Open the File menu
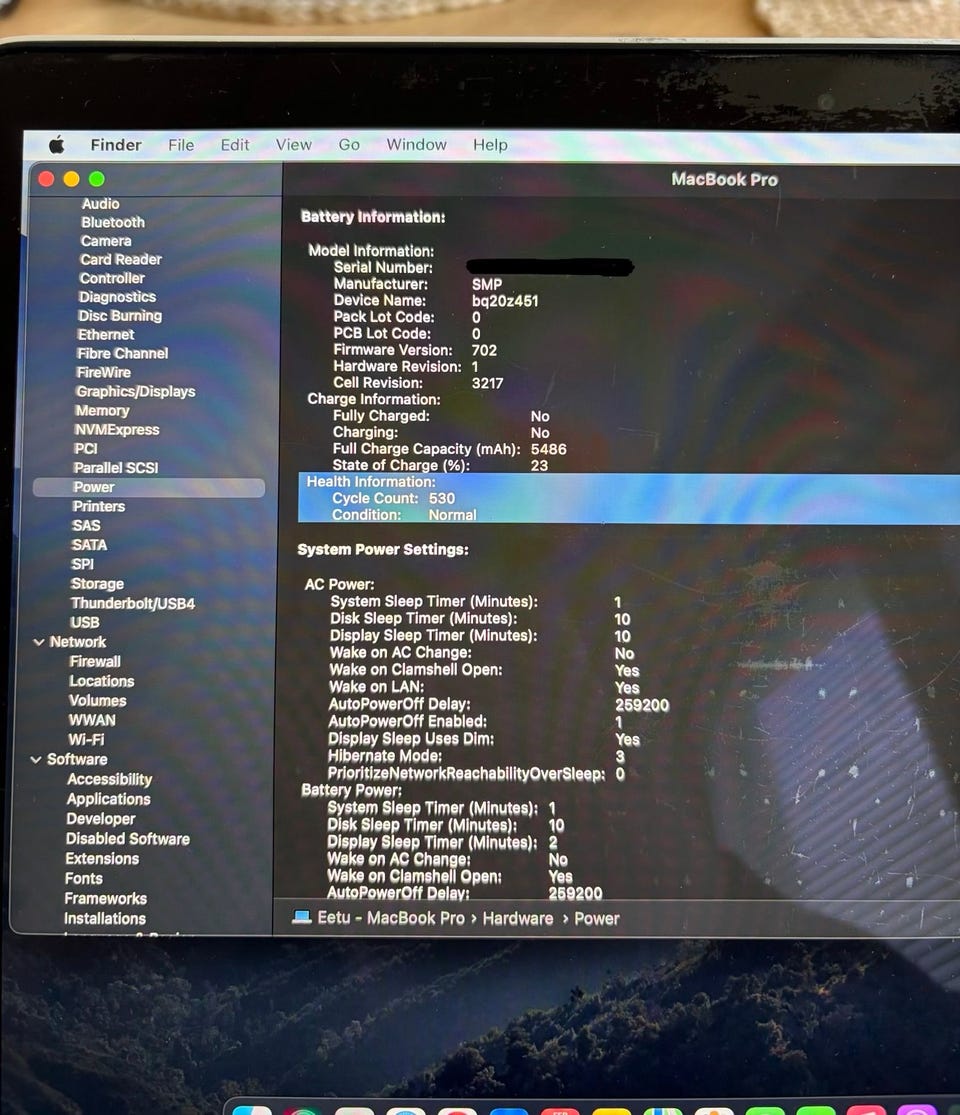 click(x=181, y=145)
